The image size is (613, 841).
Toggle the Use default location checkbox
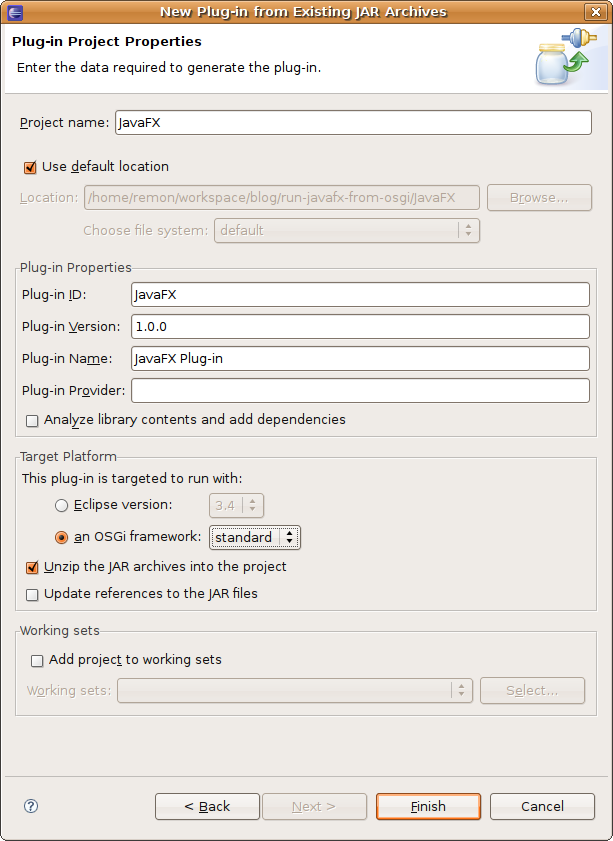32,167
